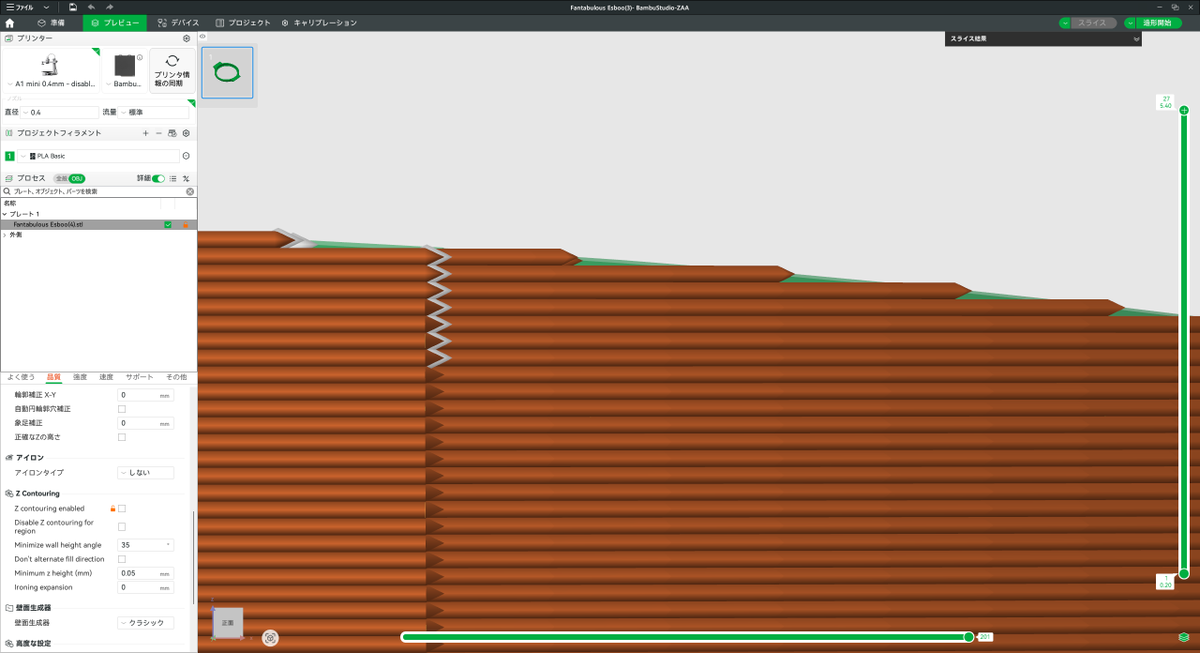
Task: Click green filament number 1 swatch
Action: (10, 156)
